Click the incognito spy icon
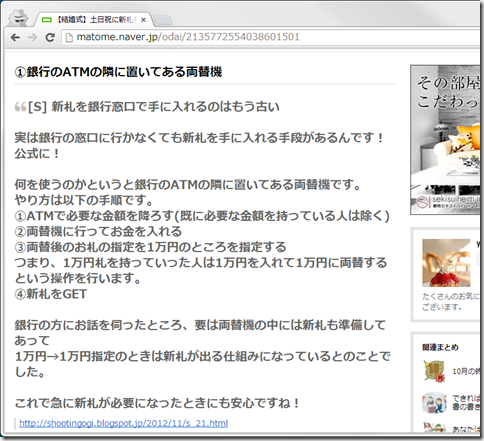Screen dimensions: 484x441 click(x=17, y=18)
